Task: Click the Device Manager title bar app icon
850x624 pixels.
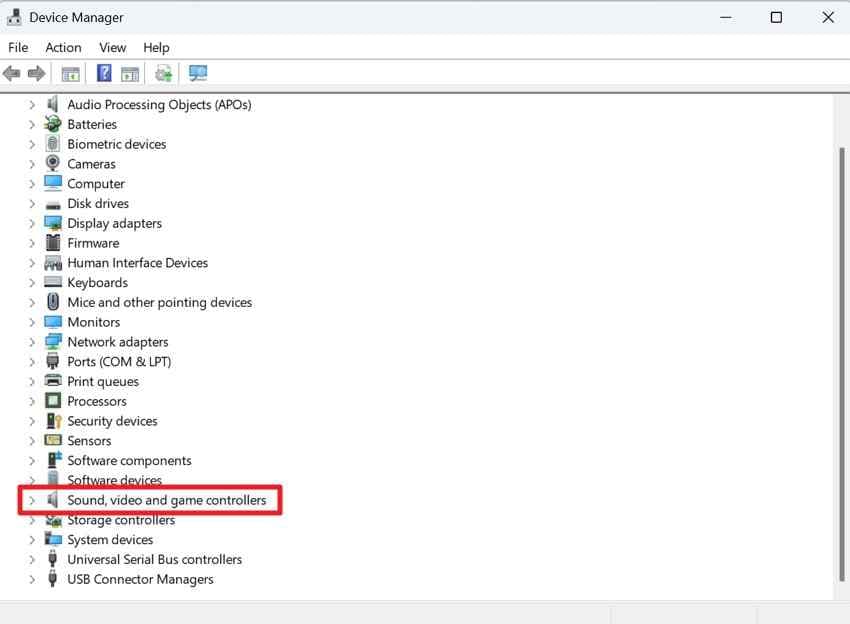Action: click(14, 17)
